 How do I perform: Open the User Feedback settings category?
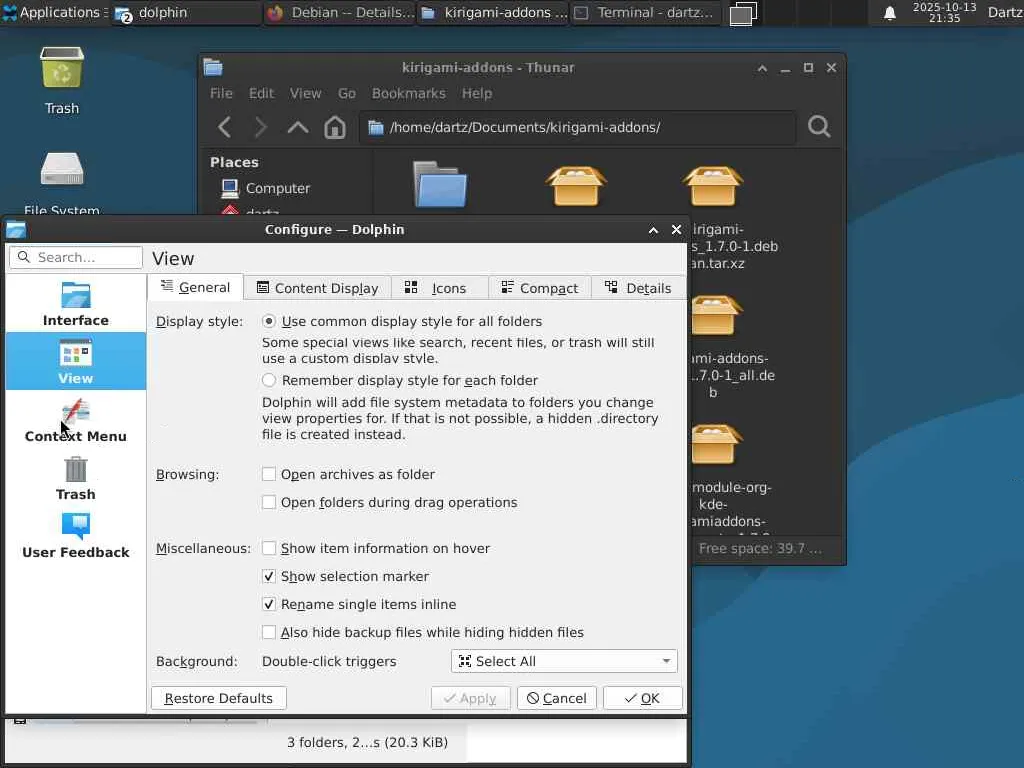click(76, 536)
